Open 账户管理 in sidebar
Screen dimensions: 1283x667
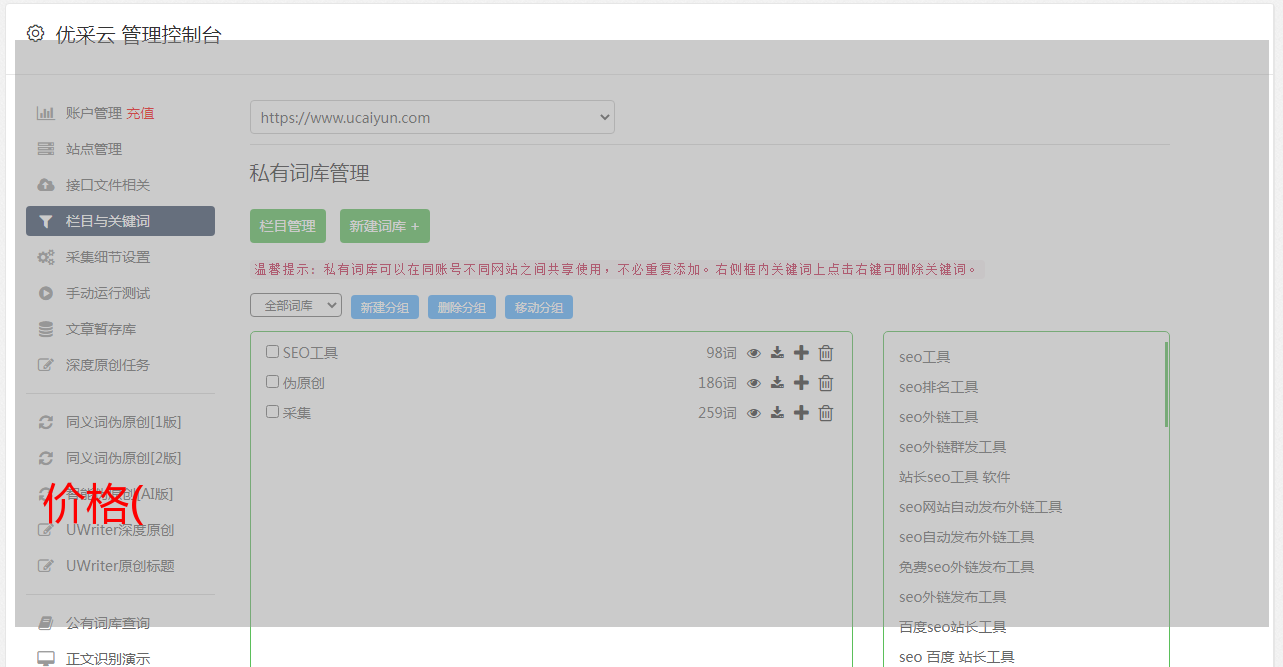point(93,113)
